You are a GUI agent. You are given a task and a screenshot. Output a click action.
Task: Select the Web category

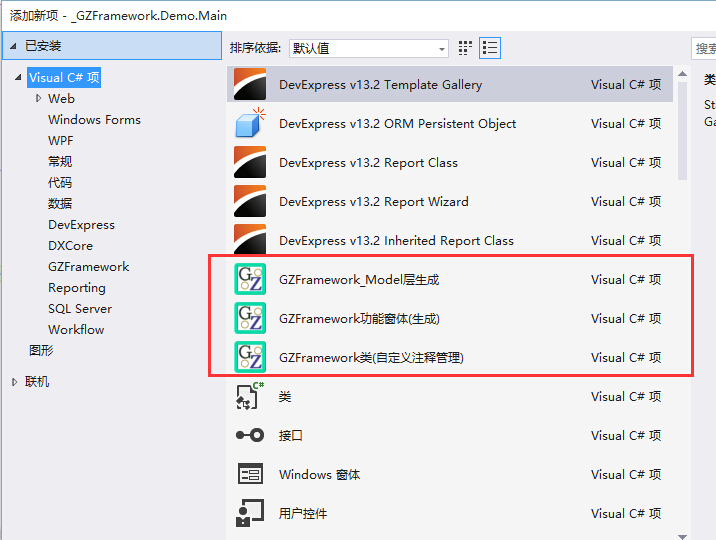[61, 99]
